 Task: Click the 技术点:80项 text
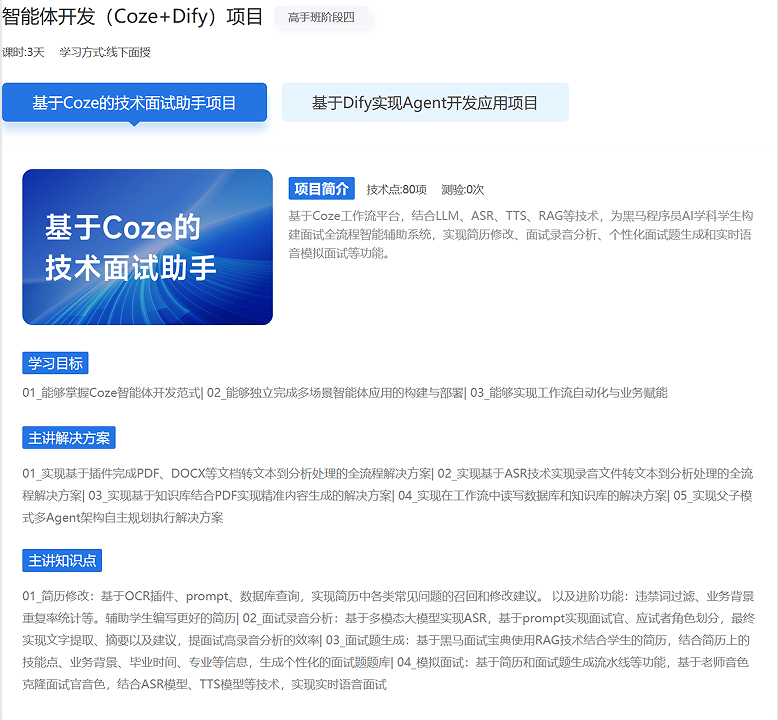click(396, 190)
